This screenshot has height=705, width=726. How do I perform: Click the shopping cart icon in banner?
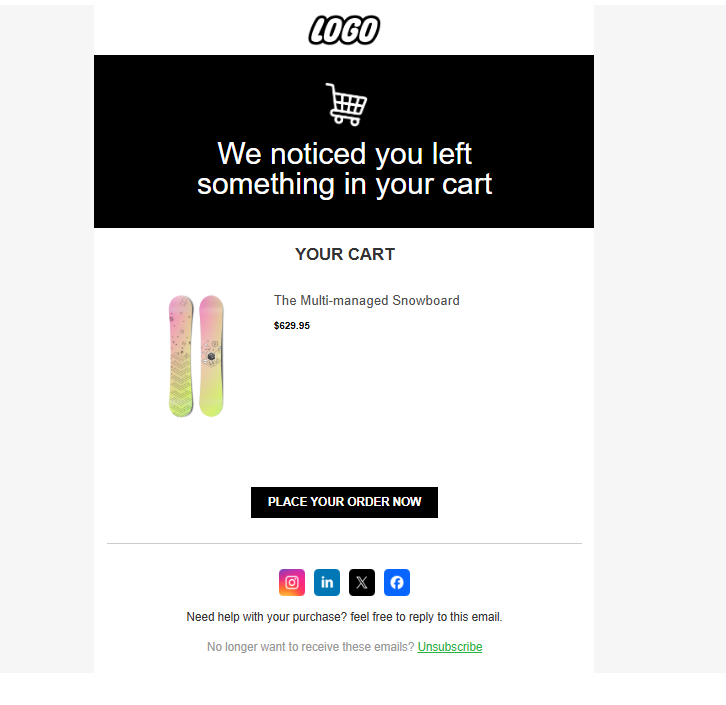[x=346, y=104]
